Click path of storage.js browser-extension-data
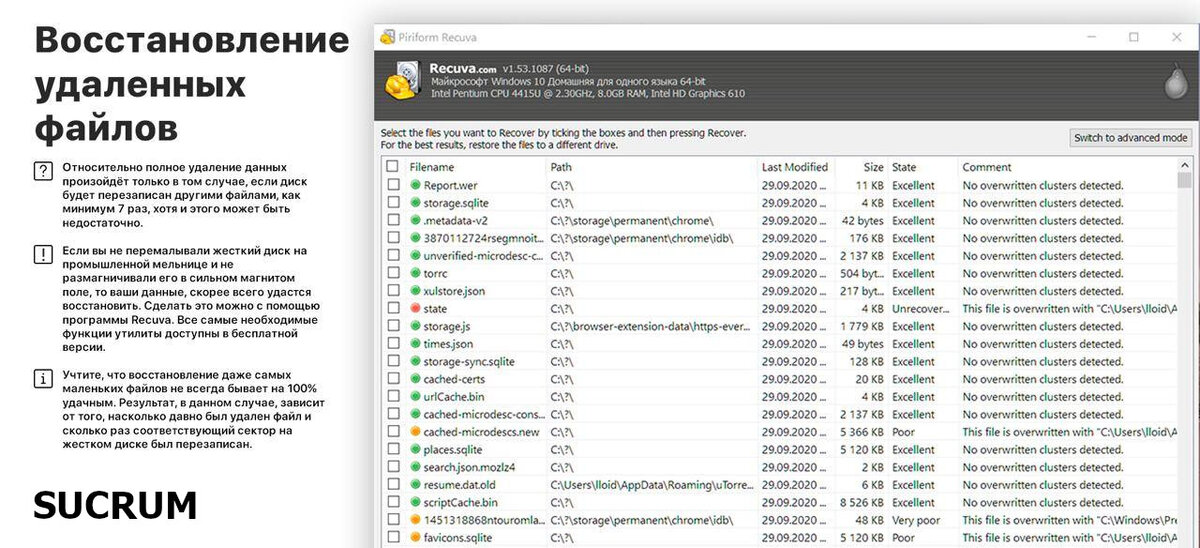 pyautogui.click(x=651, y=326)
